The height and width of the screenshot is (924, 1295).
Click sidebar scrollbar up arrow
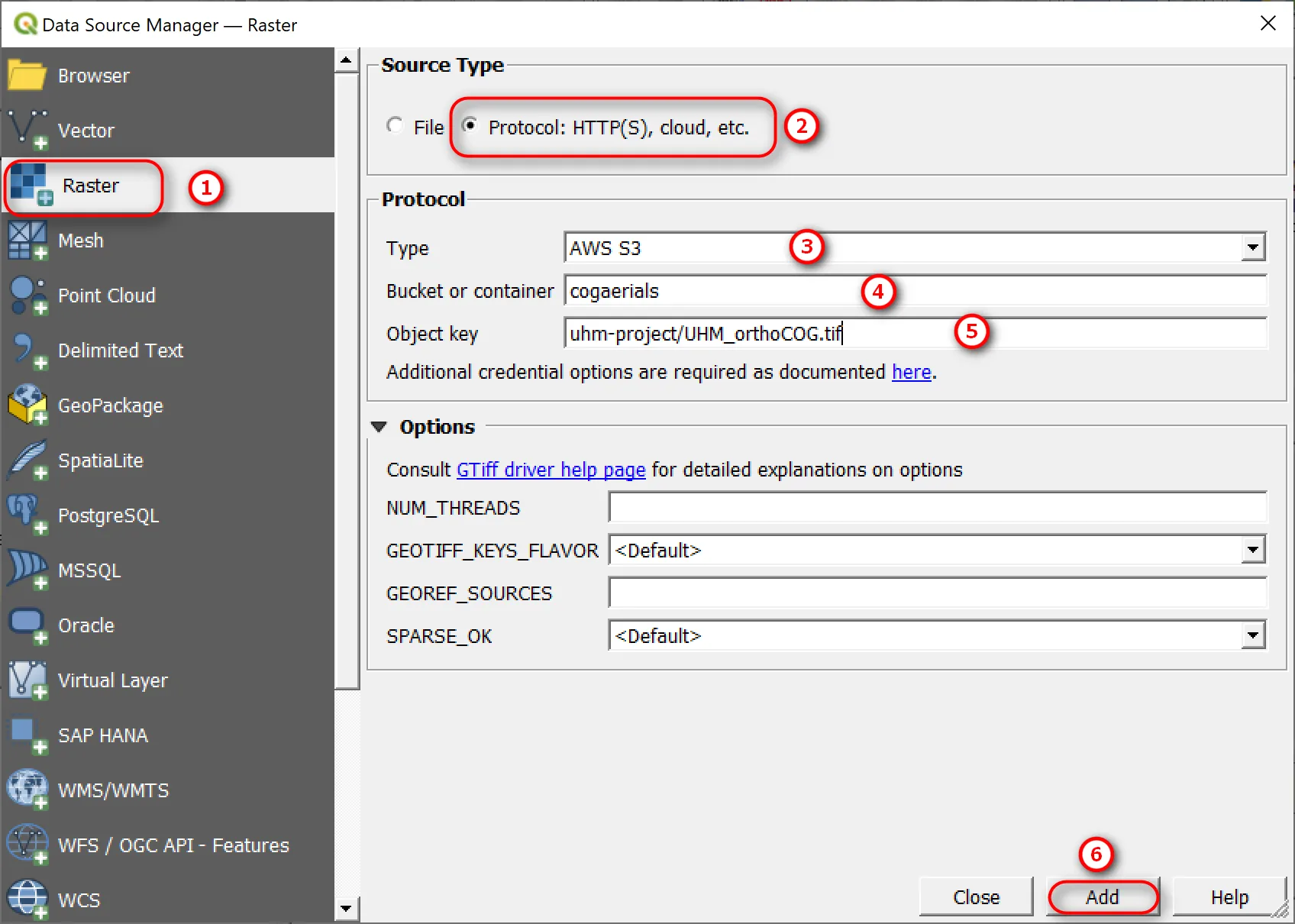point(346,60)
